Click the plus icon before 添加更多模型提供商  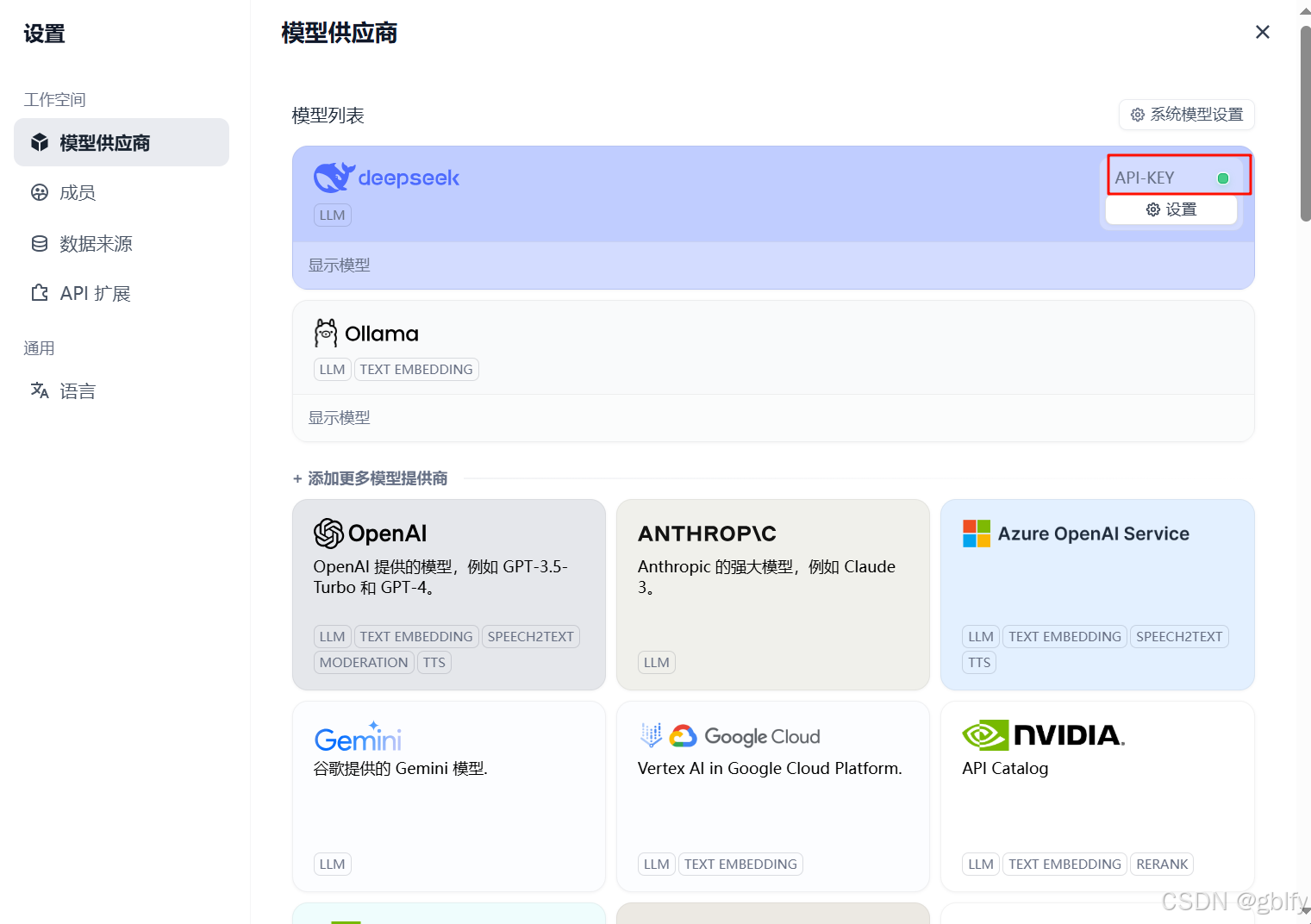297,478
